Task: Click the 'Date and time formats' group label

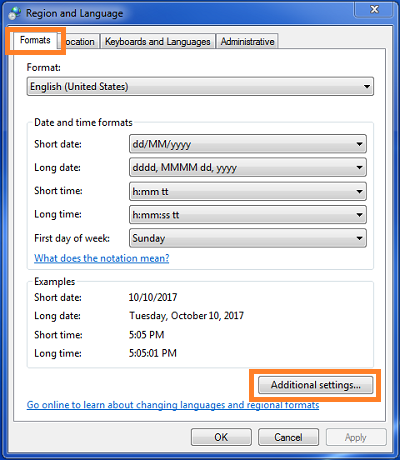Action: (x=83, y=122)
